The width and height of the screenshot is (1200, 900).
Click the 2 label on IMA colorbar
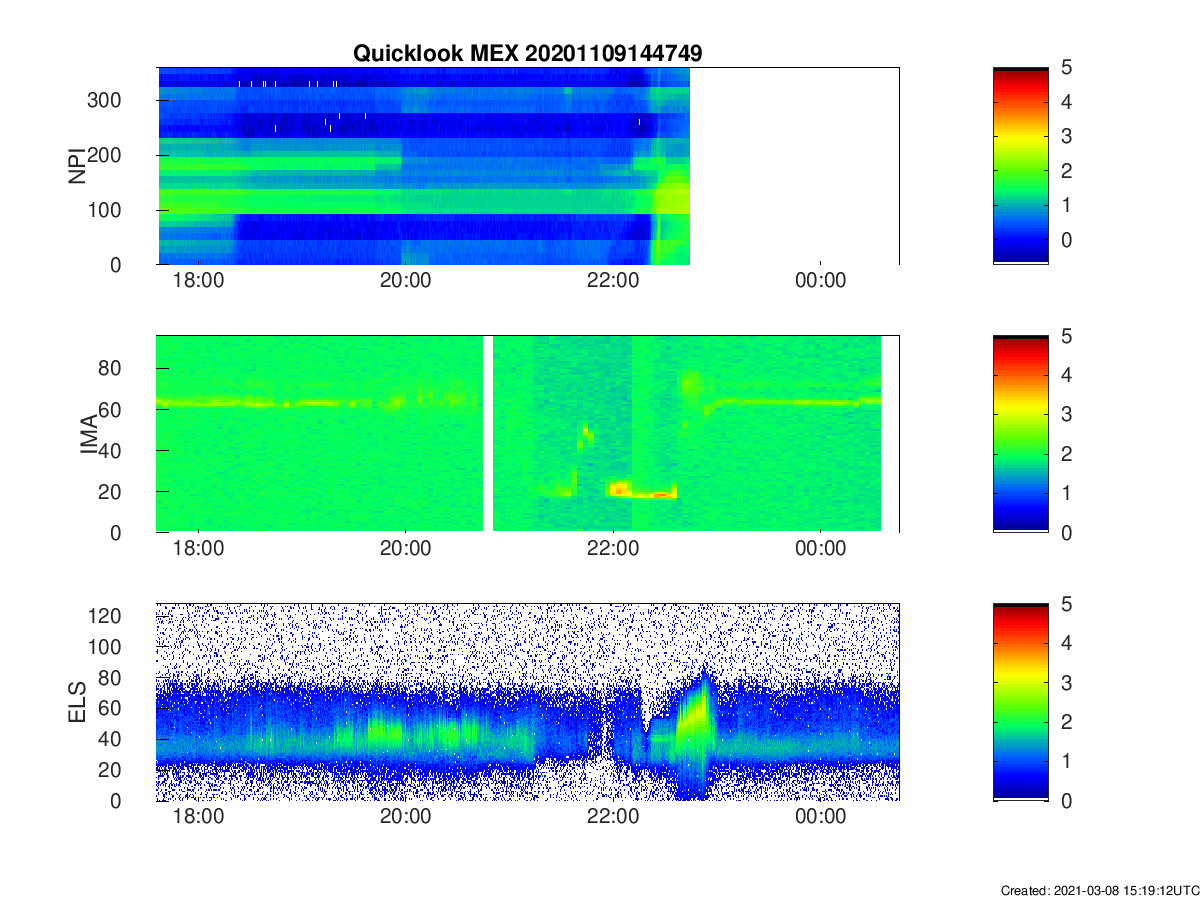click(1066, 454)
